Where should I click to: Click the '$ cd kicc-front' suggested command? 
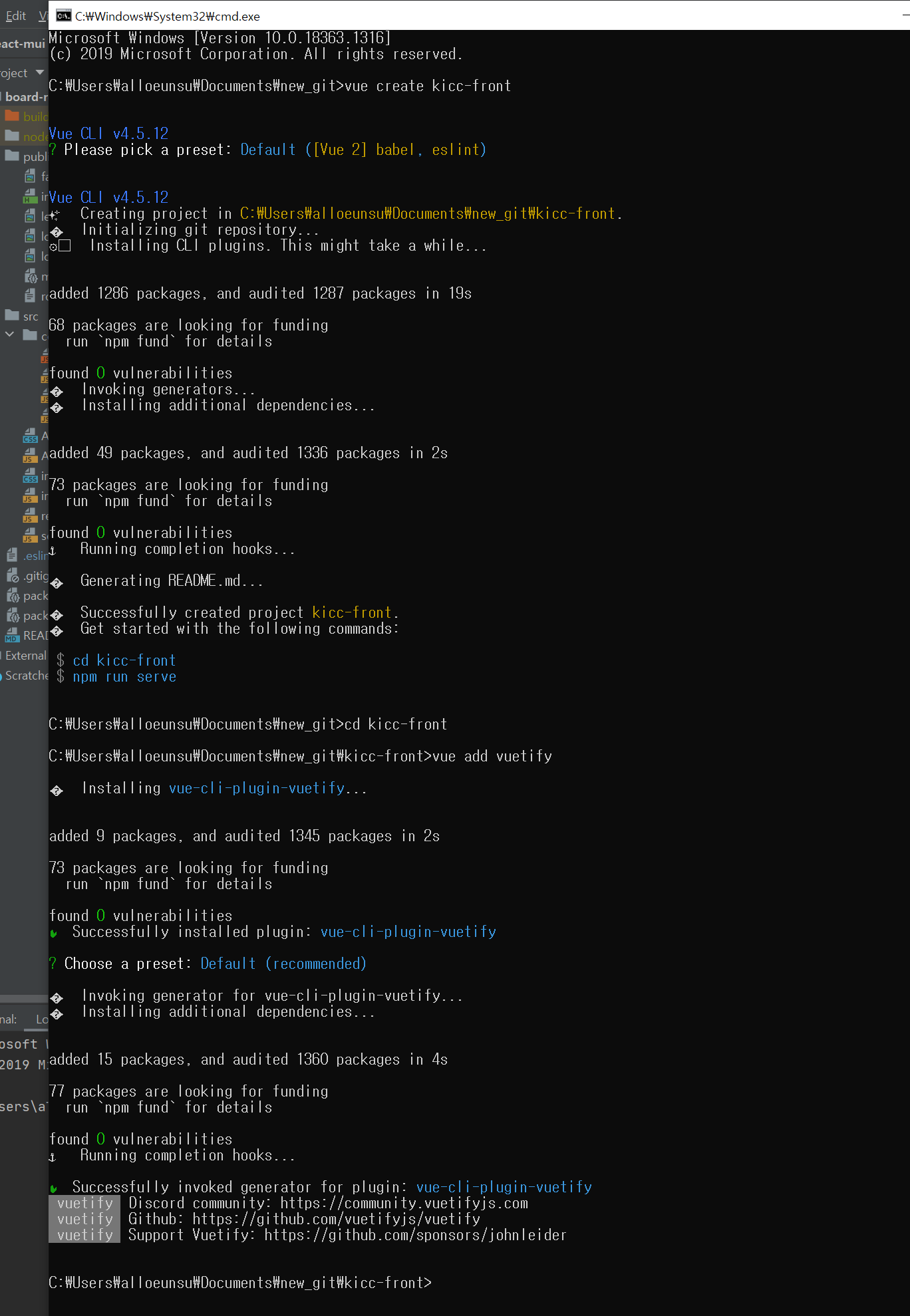[116, 660]
